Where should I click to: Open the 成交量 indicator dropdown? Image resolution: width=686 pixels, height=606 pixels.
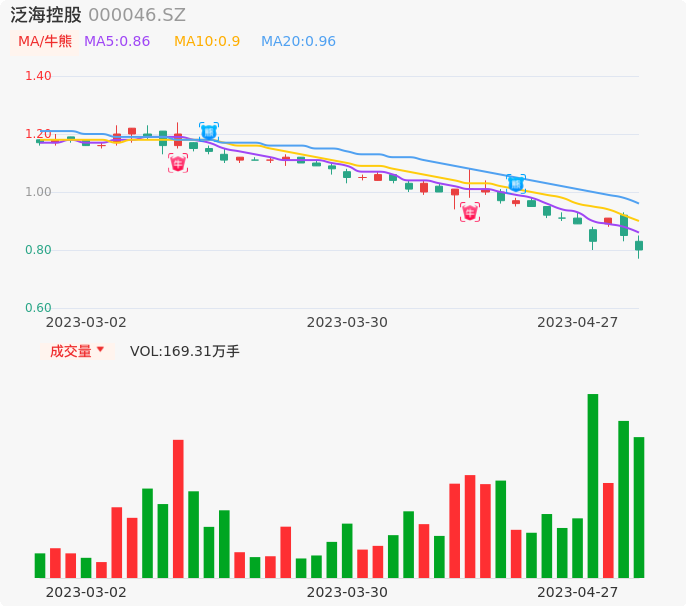point(77,351)
